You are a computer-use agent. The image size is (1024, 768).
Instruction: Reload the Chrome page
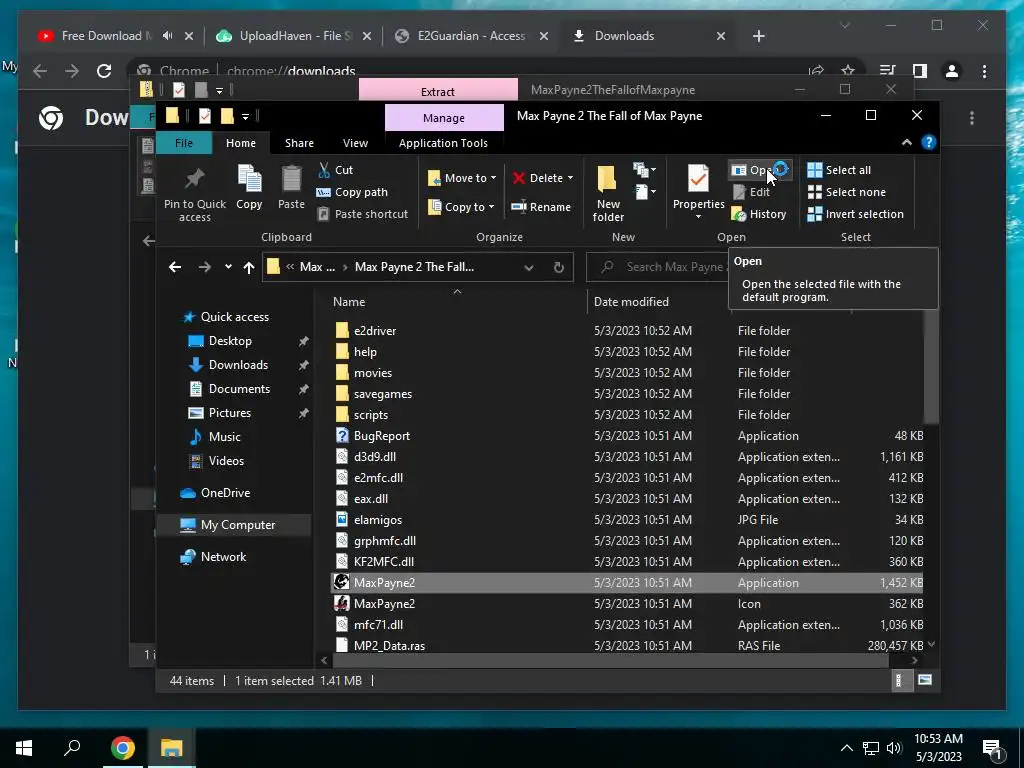pos(104,71)
